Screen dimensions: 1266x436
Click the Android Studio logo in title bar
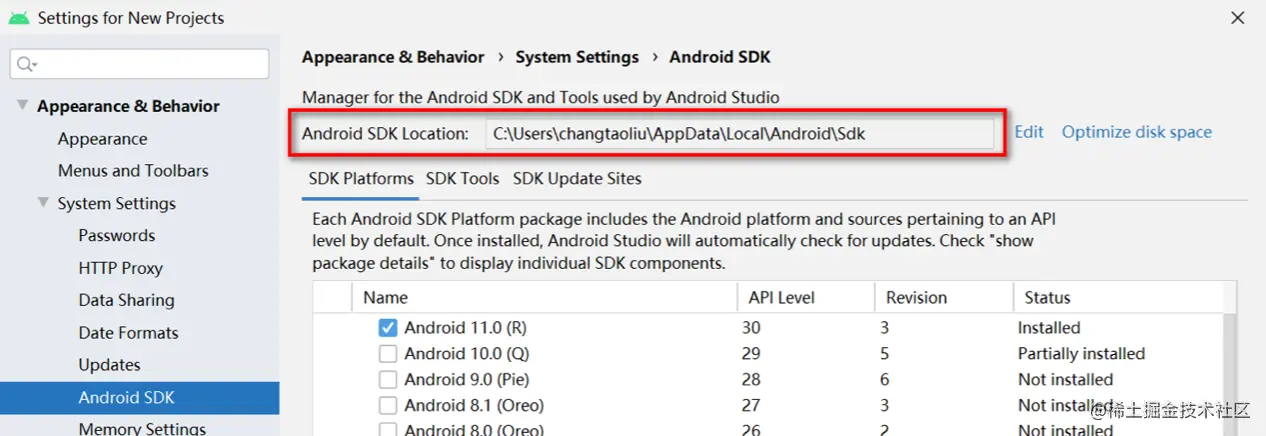(x=19, y=18)
